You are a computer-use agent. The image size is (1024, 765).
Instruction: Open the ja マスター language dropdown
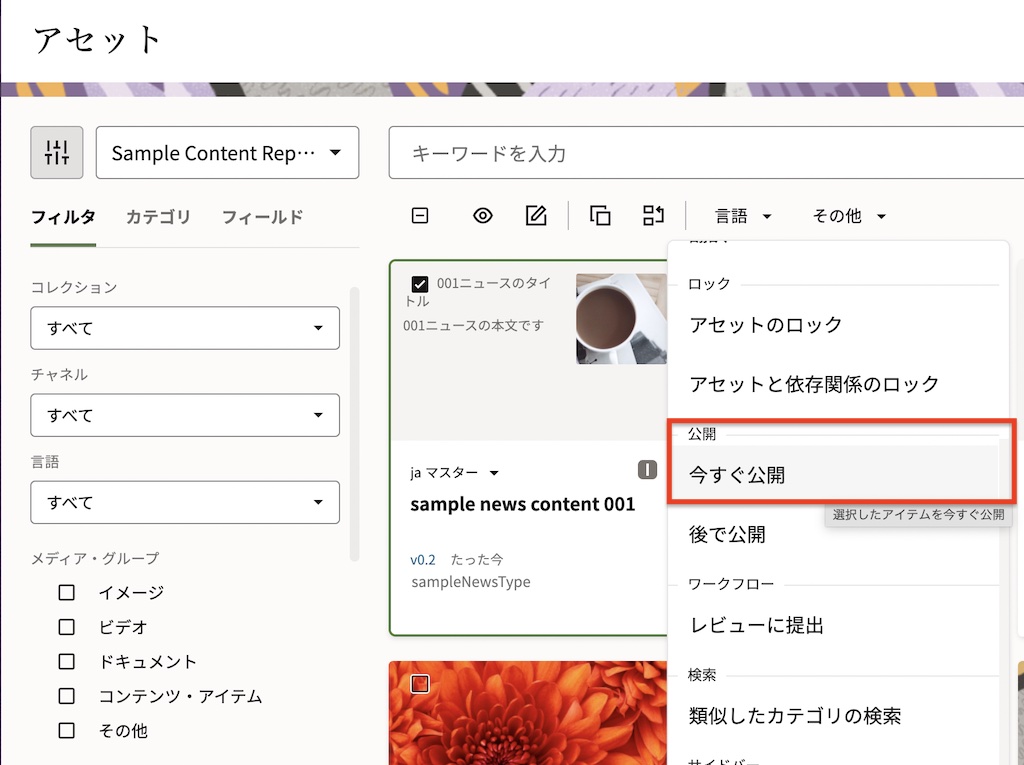coord(448,472)
